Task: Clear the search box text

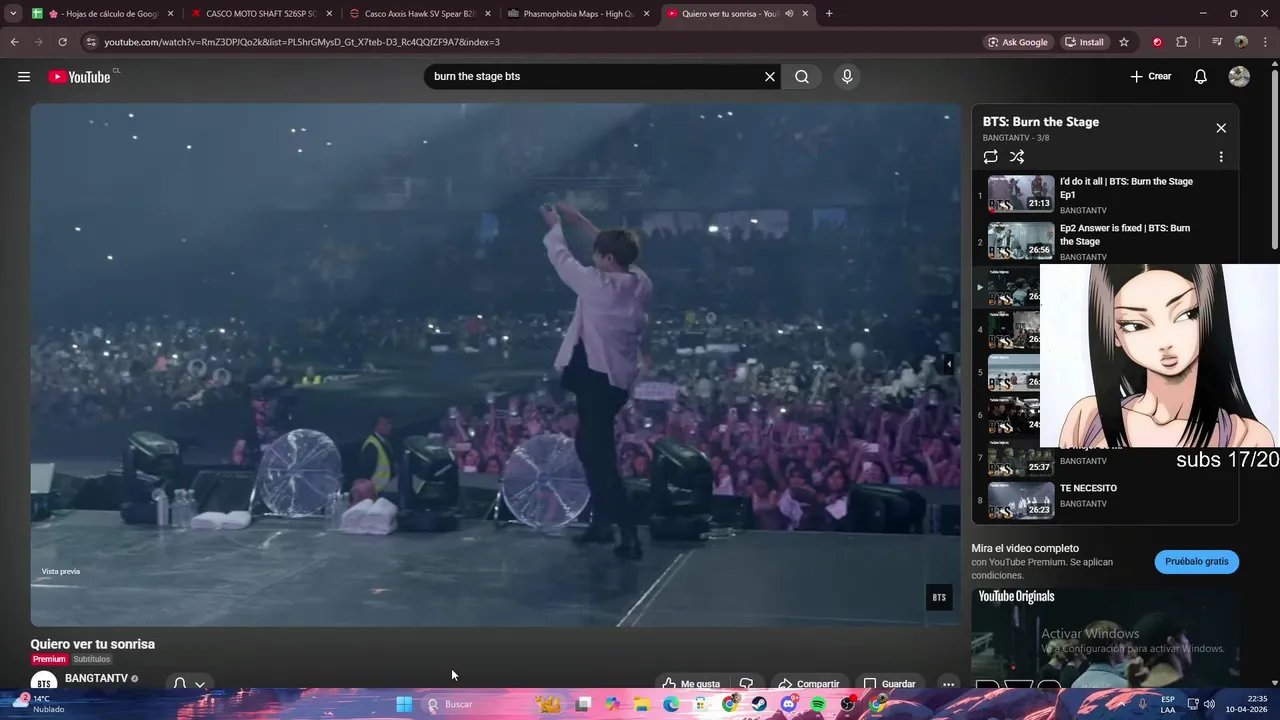Action: click(x=770, y=76)
